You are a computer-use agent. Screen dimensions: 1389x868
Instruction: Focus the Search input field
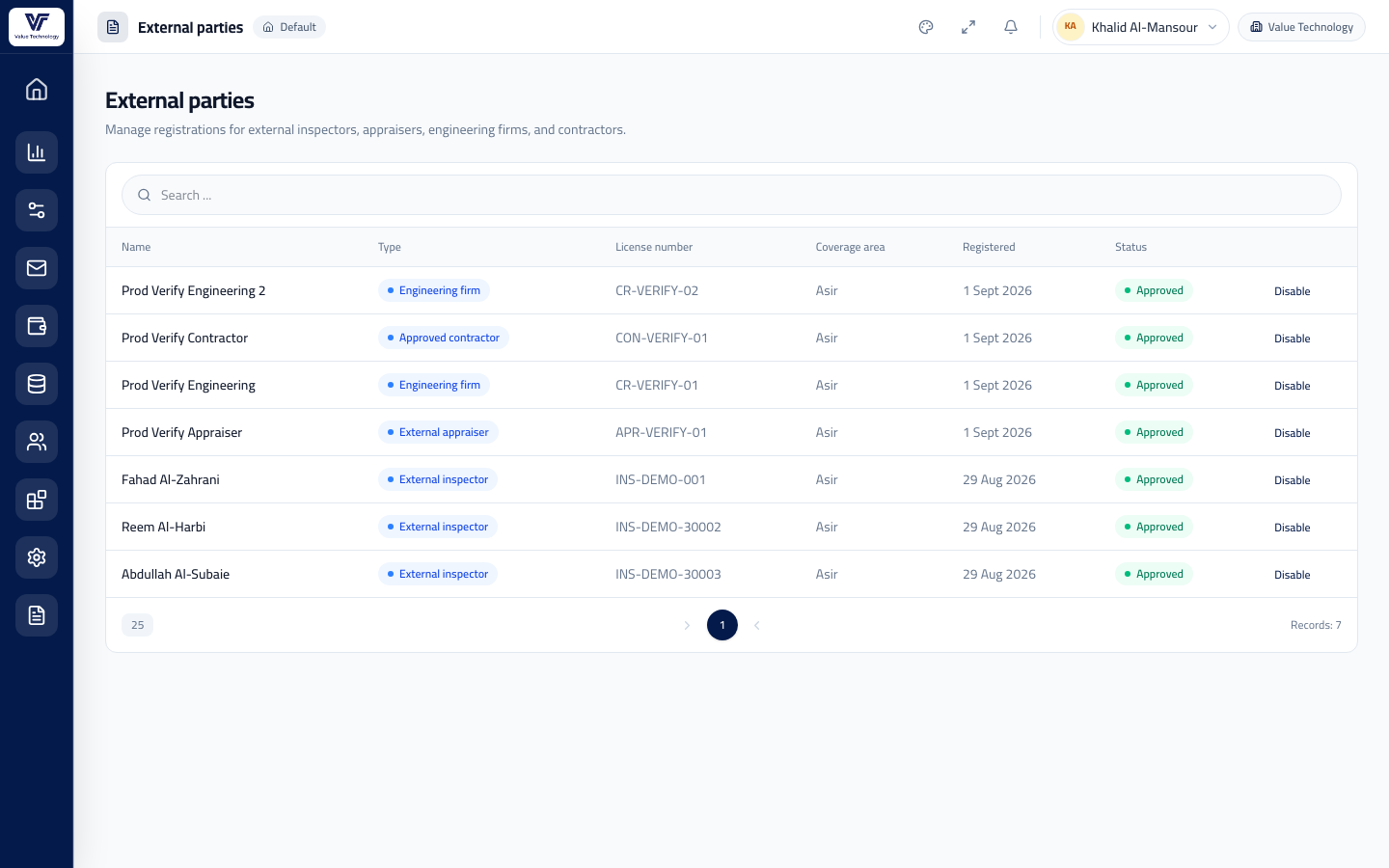point(731,195)
